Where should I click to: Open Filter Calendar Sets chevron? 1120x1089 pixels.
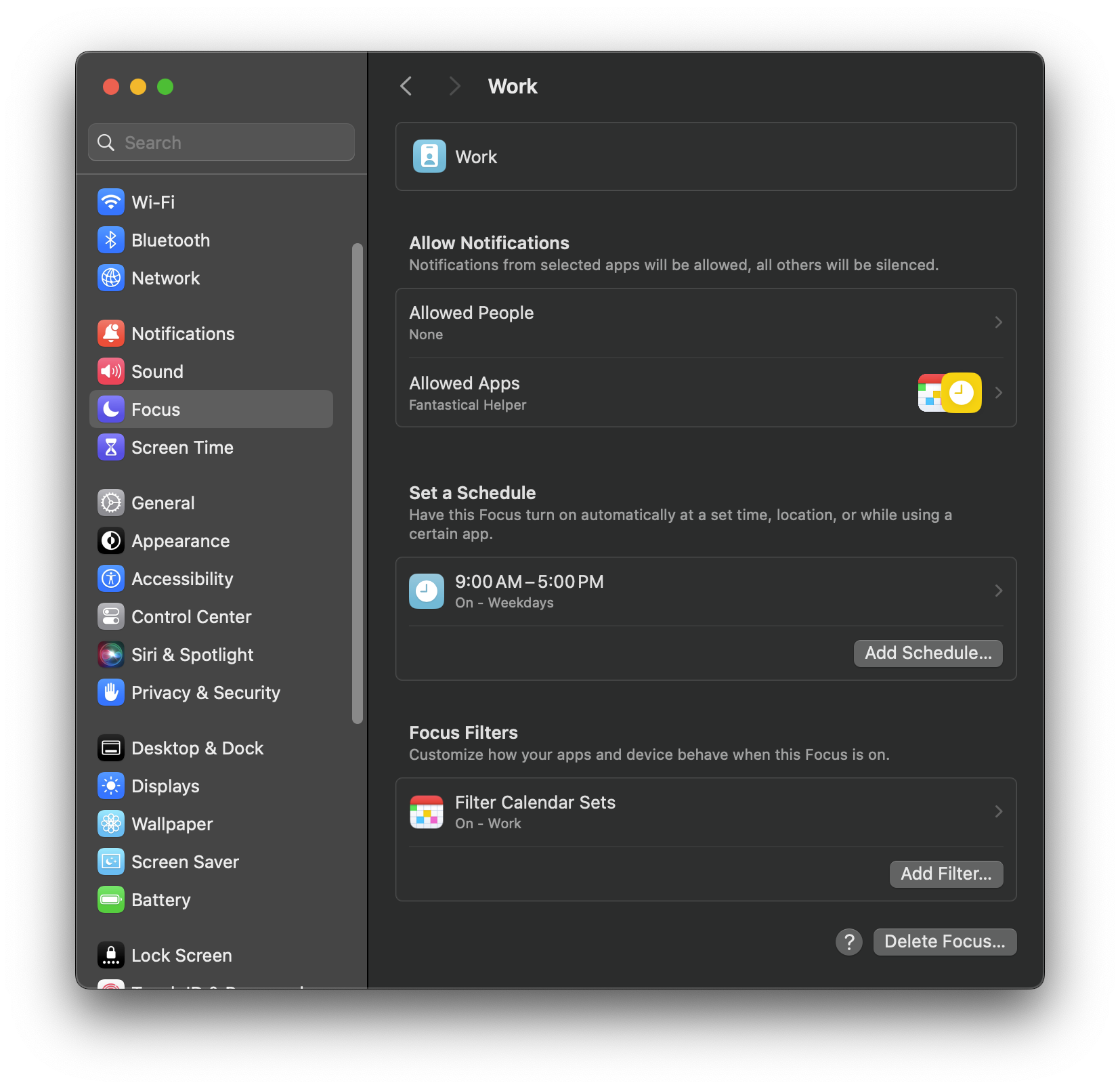click(x=998, y=811)
